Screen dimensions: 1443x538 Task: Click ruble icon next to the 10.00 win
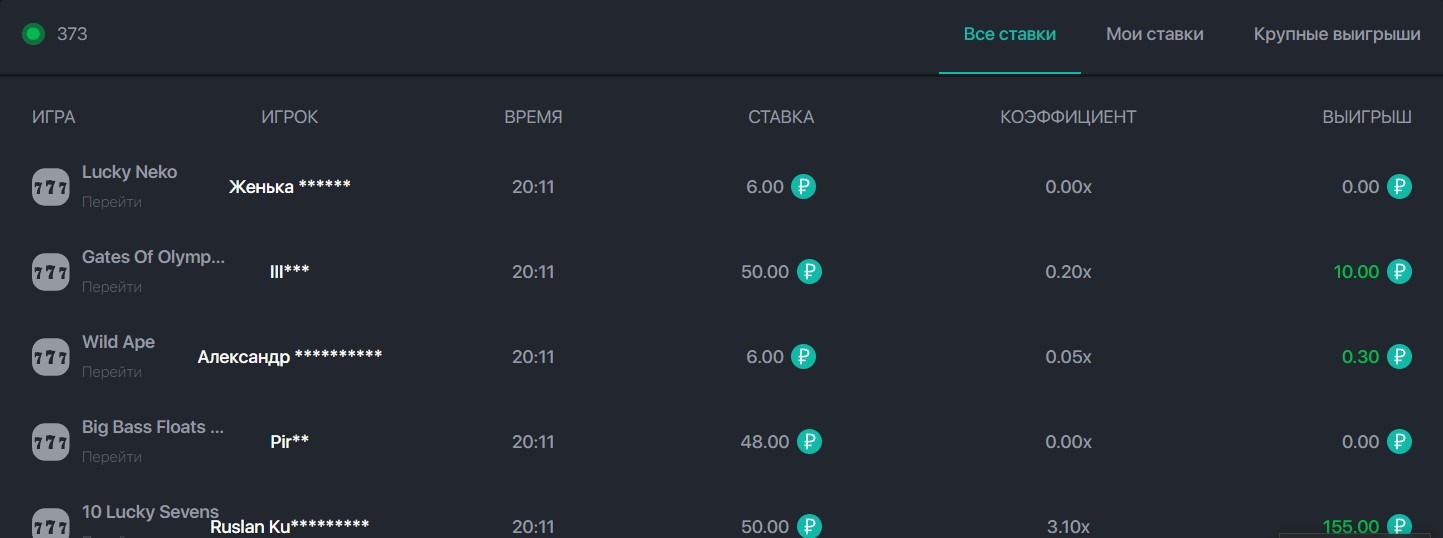[x=1399, y=272]
